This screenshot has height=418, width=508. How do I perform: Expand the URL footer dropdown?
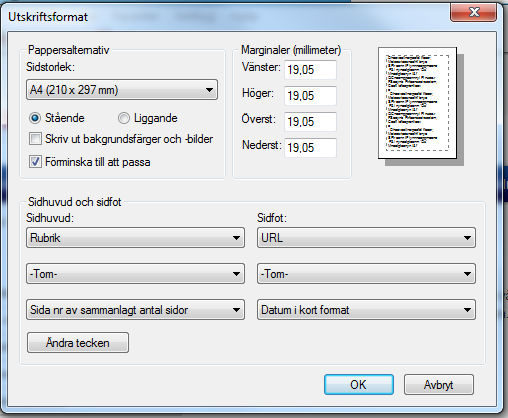[x=366, y=238]
